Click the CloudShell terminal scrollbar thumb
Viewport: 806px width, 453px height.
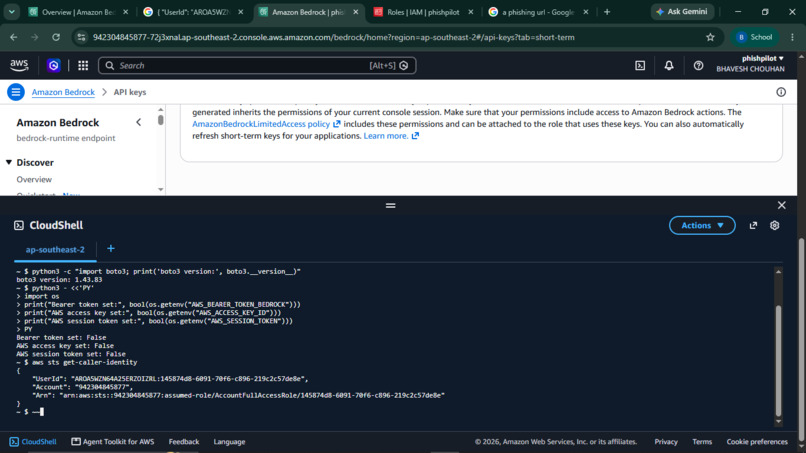(x=778, y=360)
